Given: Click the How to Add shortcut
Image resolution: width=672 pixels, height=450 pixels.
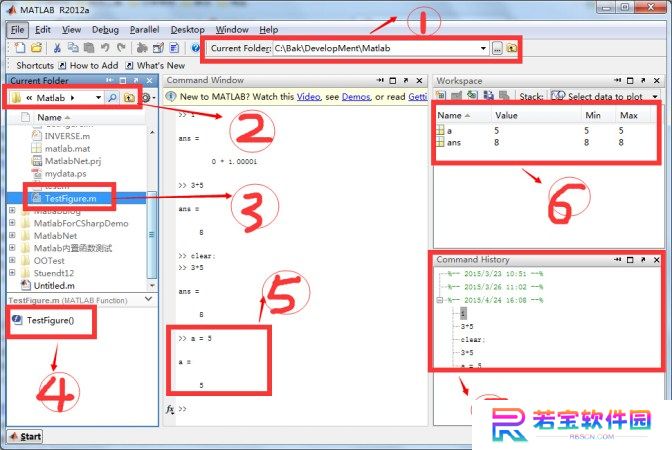Looking at the screenshot, I should click(88, 66).
